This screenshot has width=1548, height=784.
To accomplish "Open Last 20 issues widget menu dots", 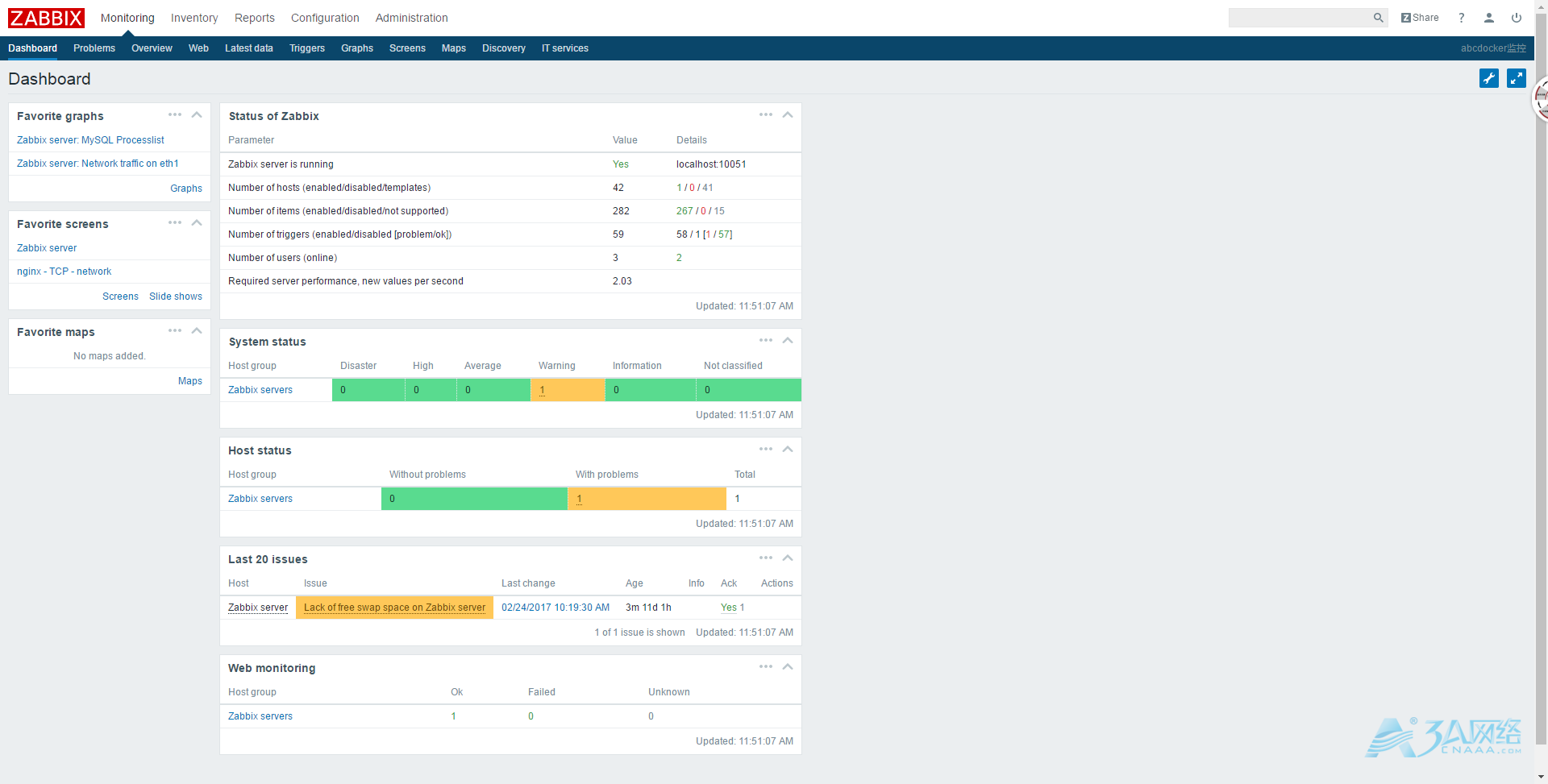I will 766,558.
